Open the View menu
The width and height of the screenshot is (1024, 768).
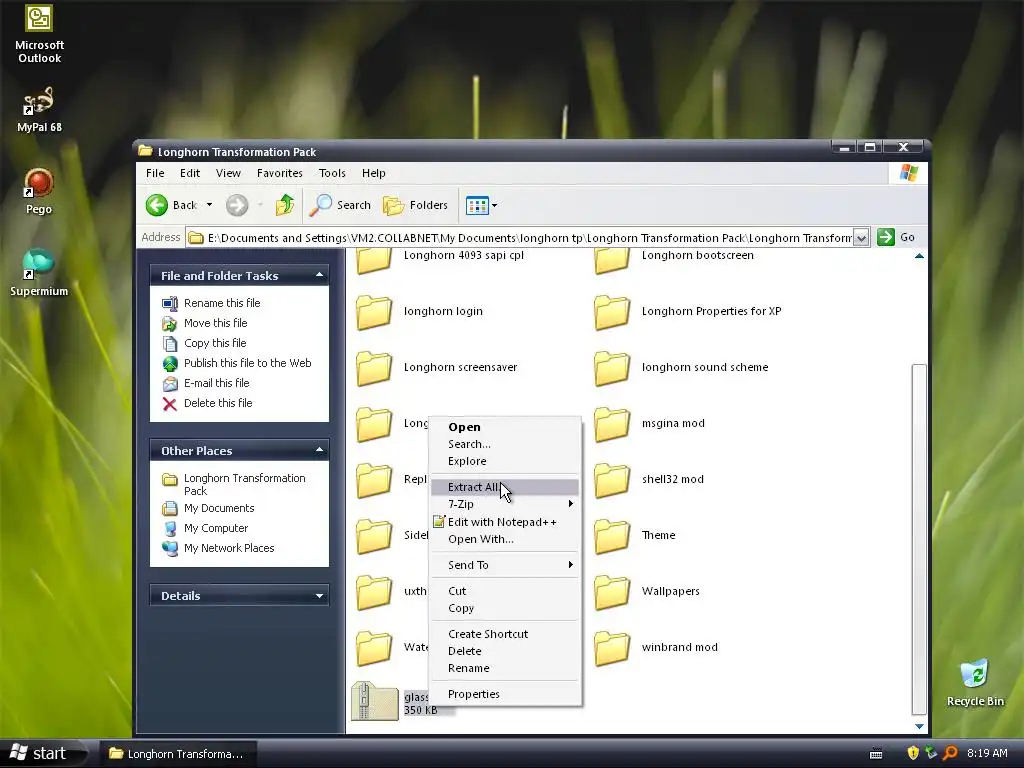pyautogui.click(x=228, y=173)
